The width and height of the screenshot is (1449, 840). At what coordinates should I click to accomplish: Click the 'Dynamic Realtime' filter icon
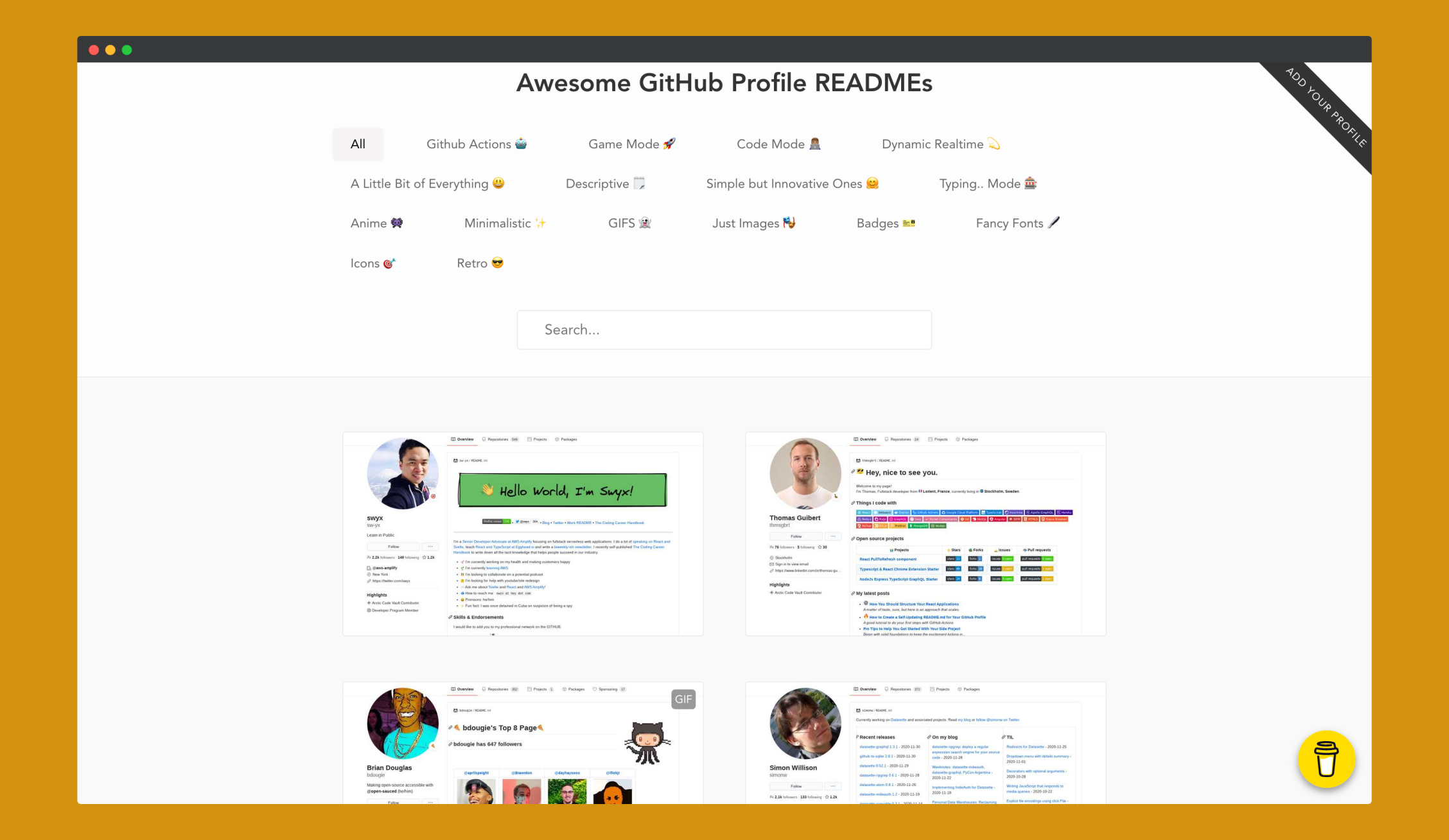click(939, 144)
